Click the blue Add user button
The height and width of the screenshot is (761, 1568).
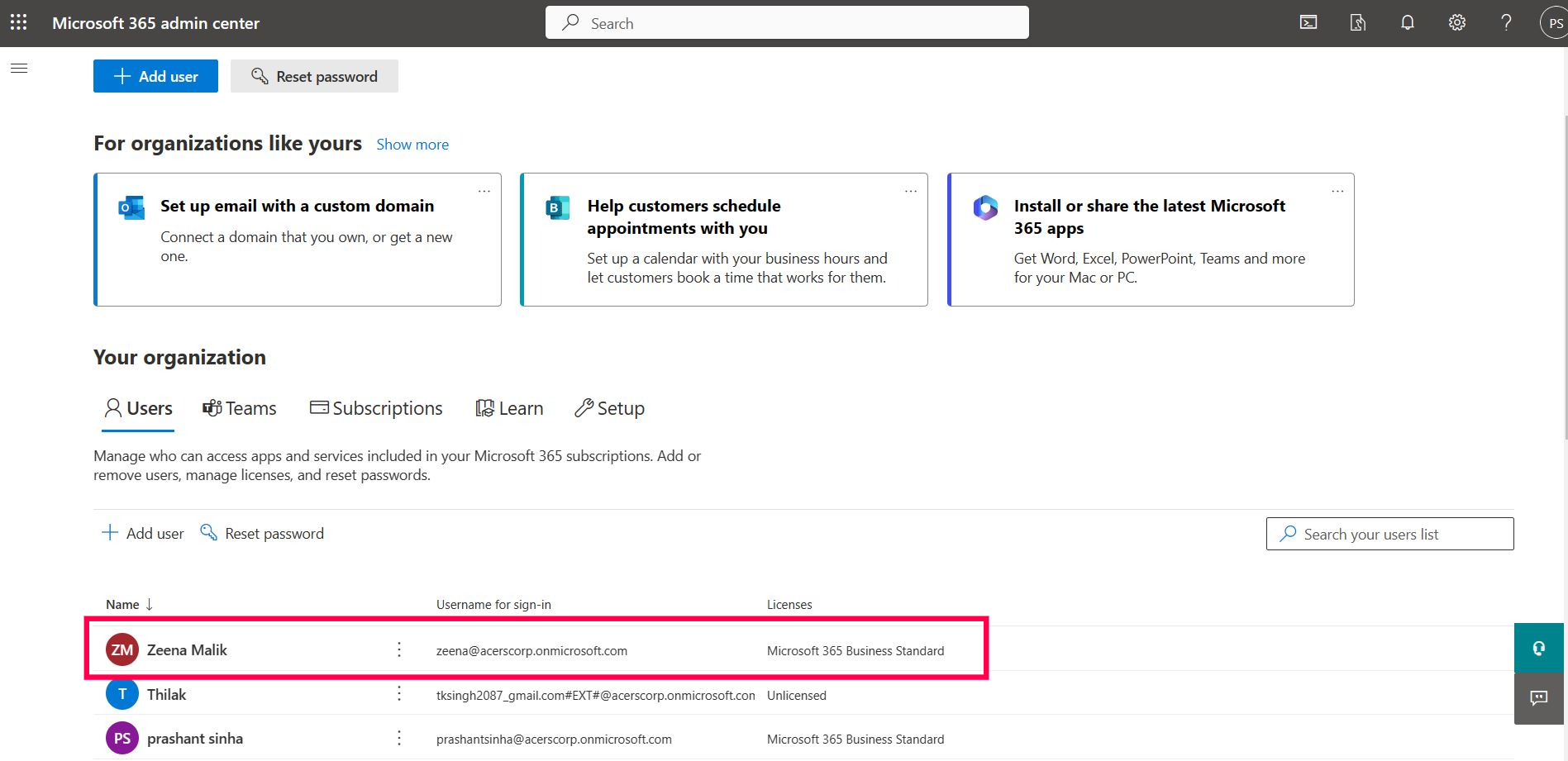click(155, 76)
